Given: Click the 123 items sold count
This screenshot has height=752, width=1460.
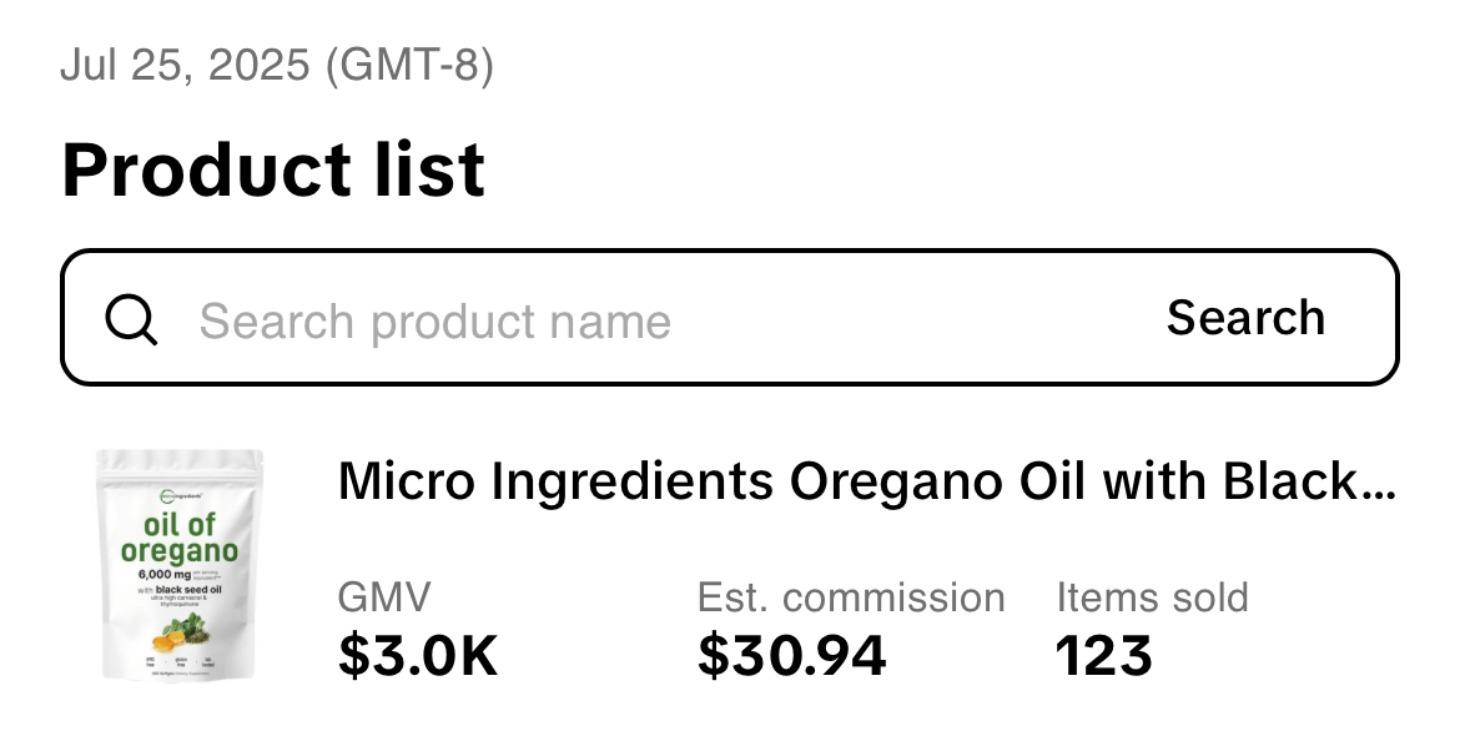Looking at the screenshot, I should (x=1104, y=656).
